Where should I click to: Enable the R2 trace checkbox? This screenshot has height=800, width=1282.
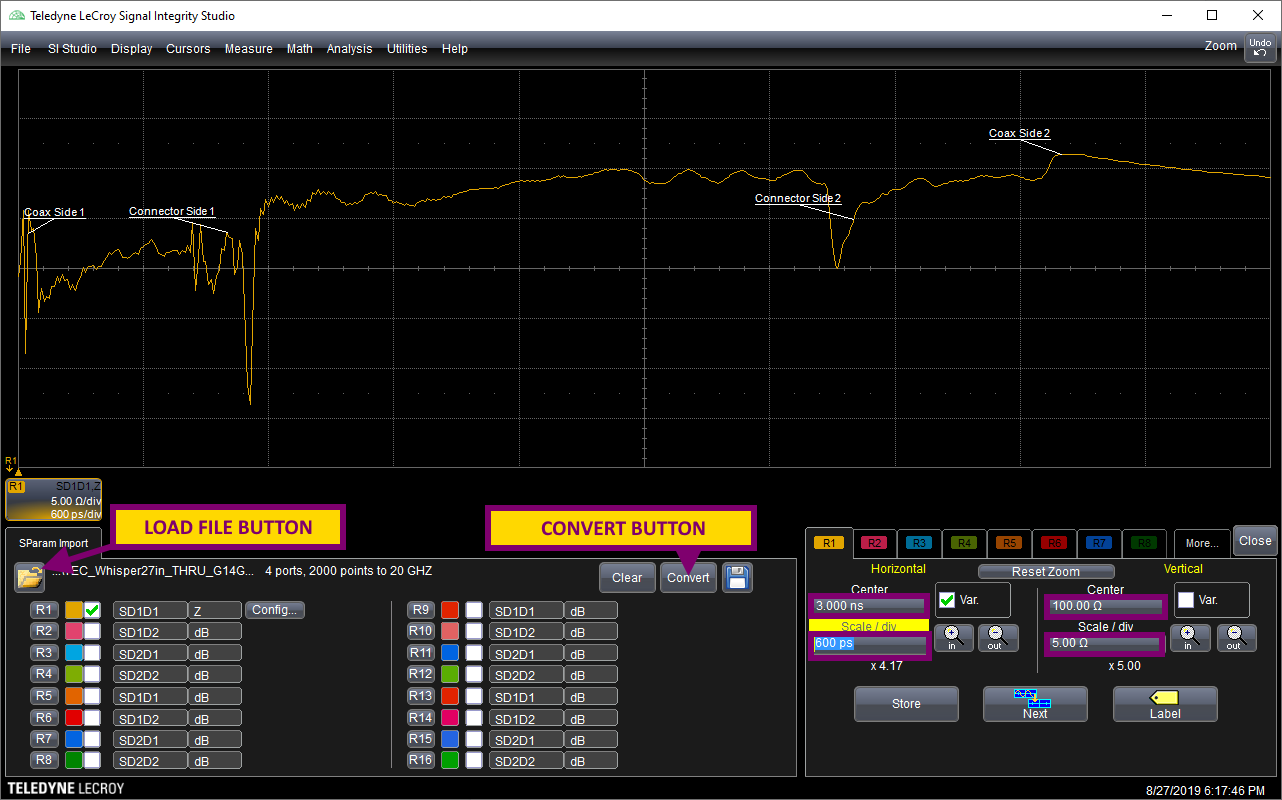[92, 631]
